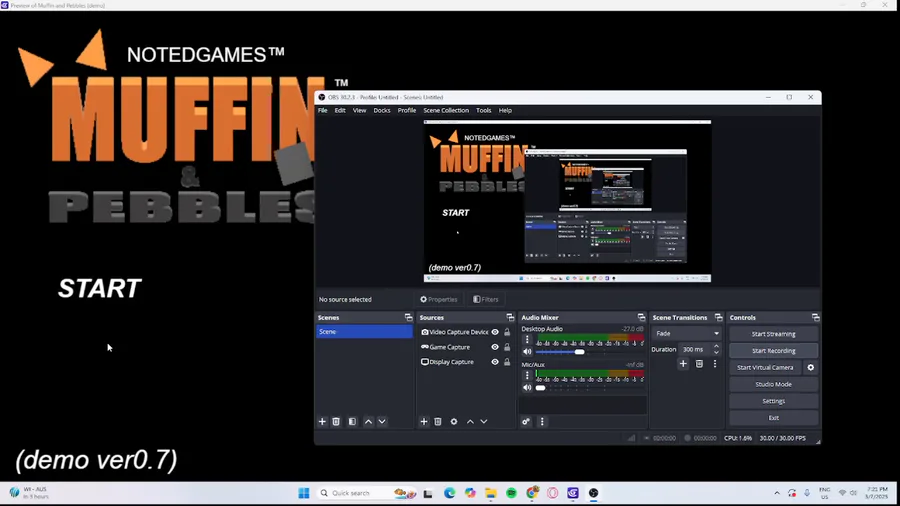The height and width of the screenshot is (506, 900).
Task: Add a new scene with the plus icon
Action: [322, 422]
